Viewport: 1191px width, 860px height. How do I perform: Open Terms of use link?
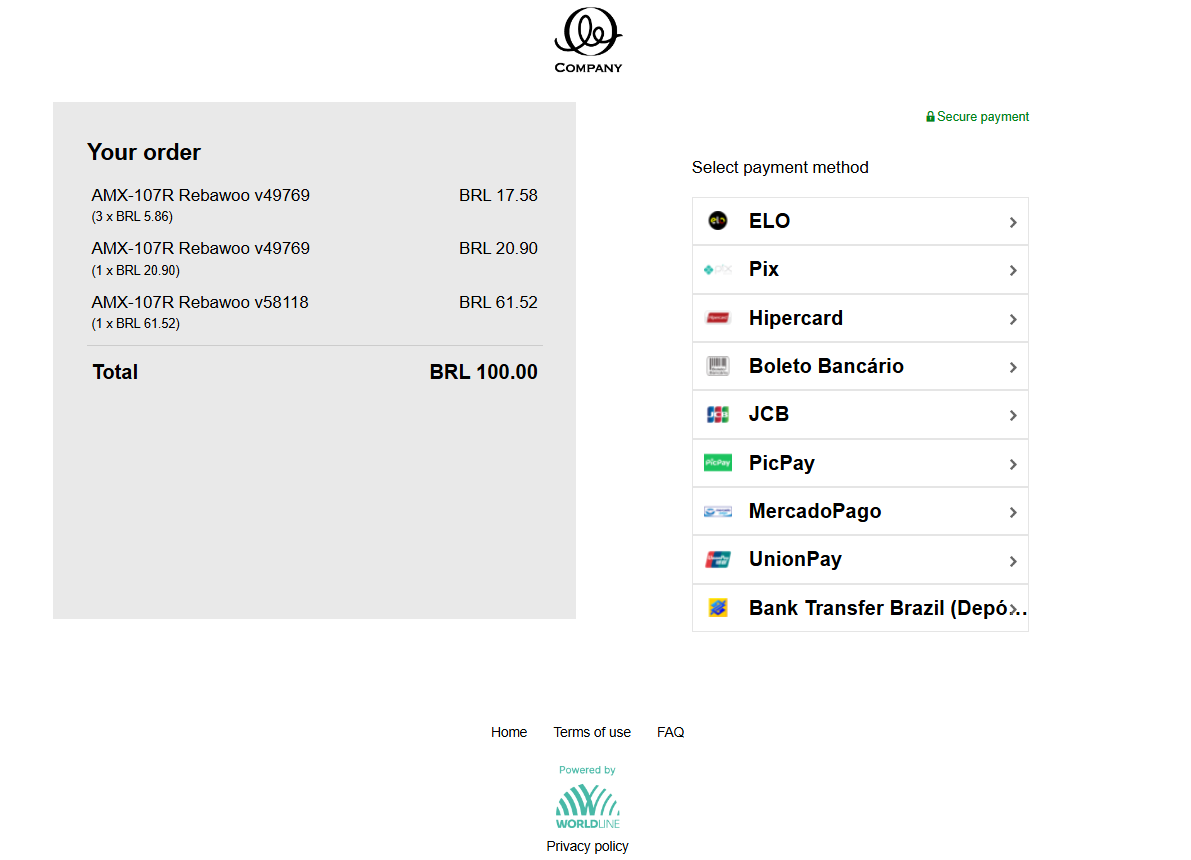coord(592,732)
